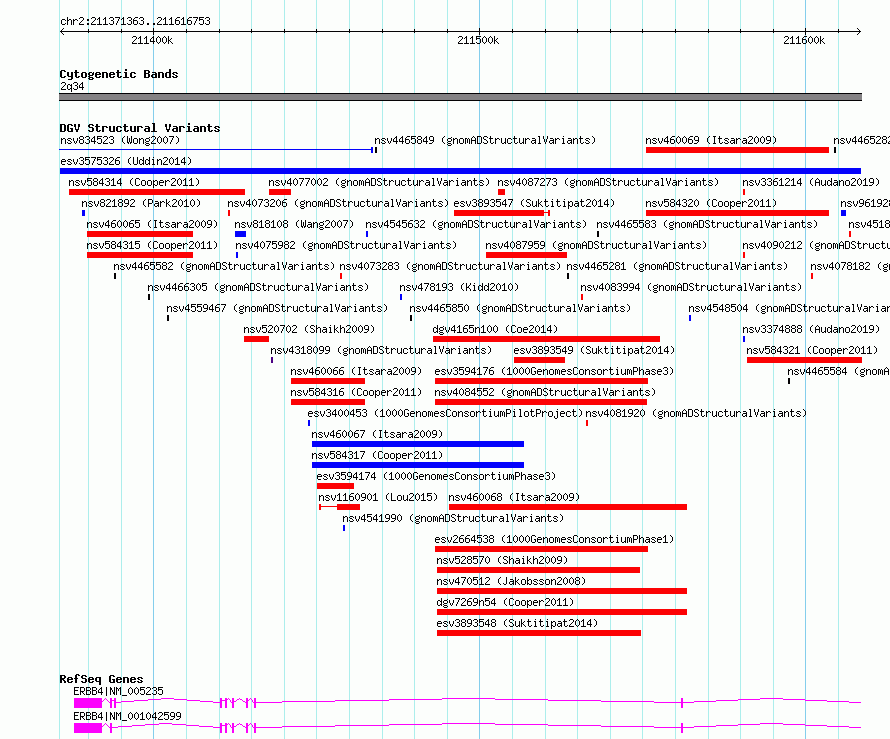Viewport: 890px width, 739px height.
Task: Click the DGV Structural Variants track title
Action: point(140,128)
